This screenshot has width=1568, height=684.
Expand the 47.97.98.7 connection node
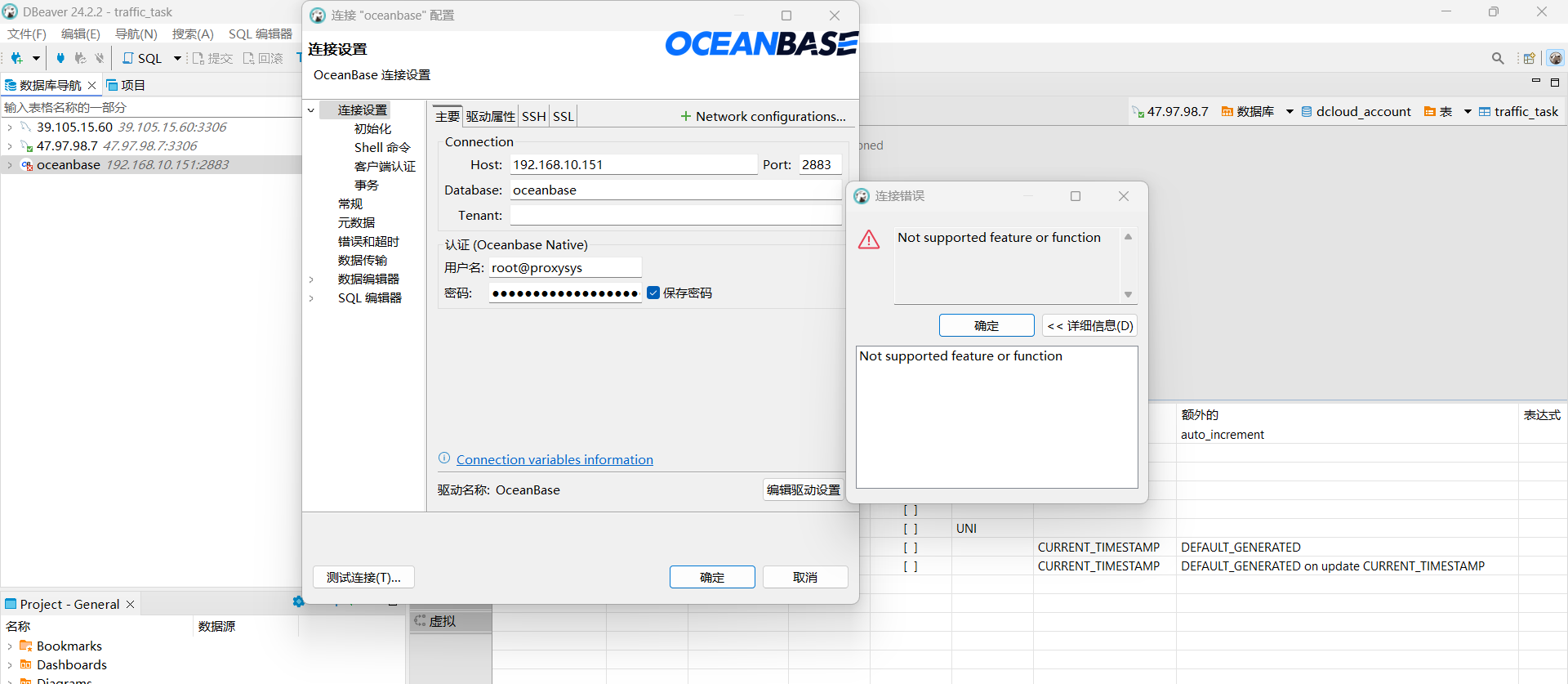click(9, 146)
